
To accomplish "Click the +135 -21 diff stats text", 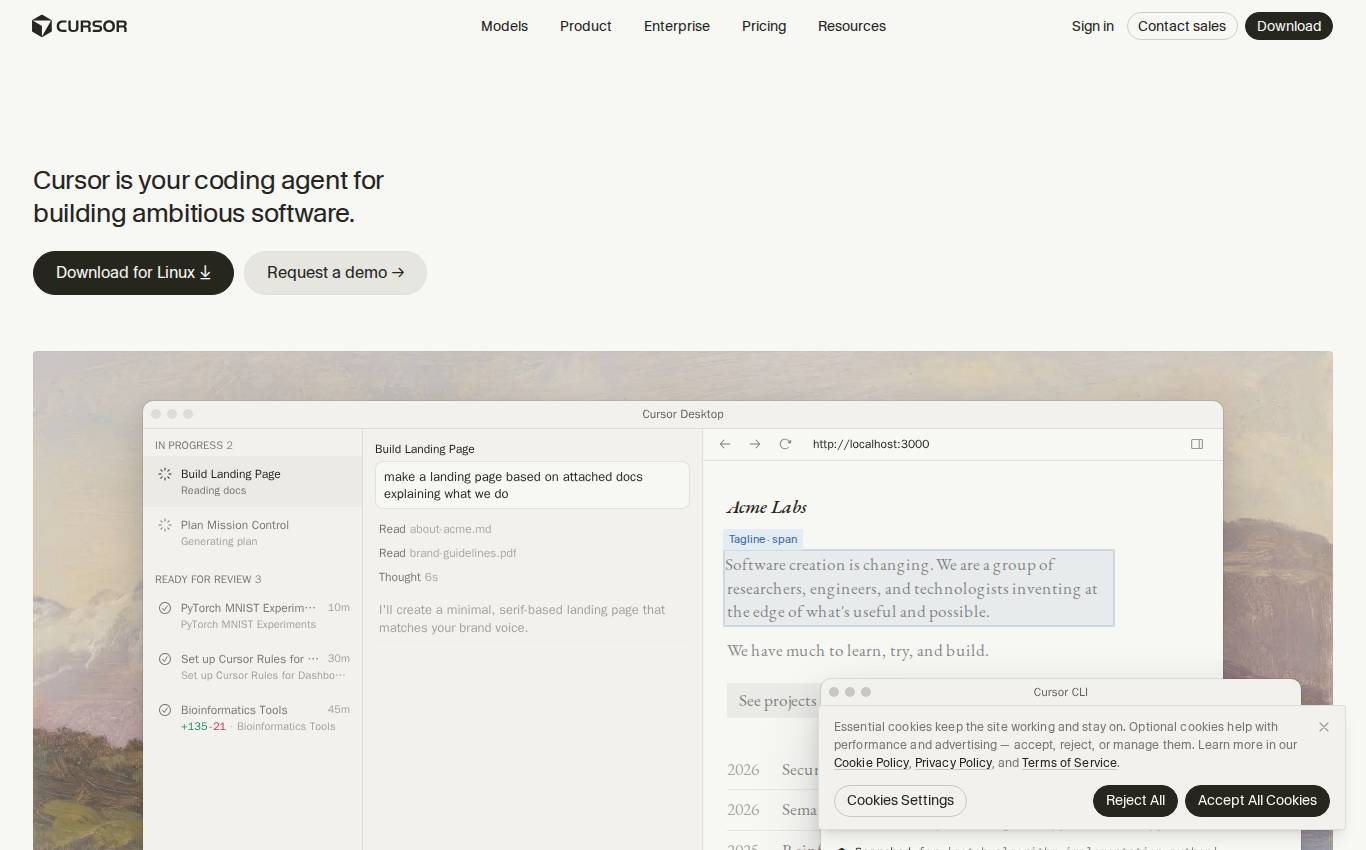I will [x=203, y=726].
